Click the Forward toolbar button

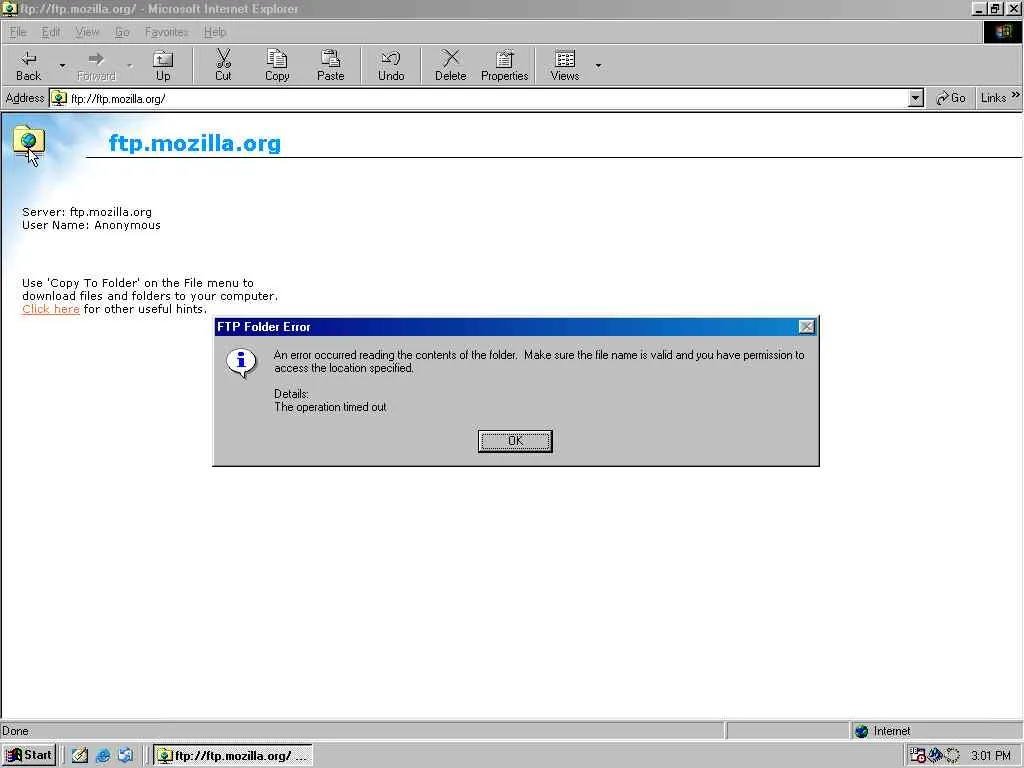[96, 65]
